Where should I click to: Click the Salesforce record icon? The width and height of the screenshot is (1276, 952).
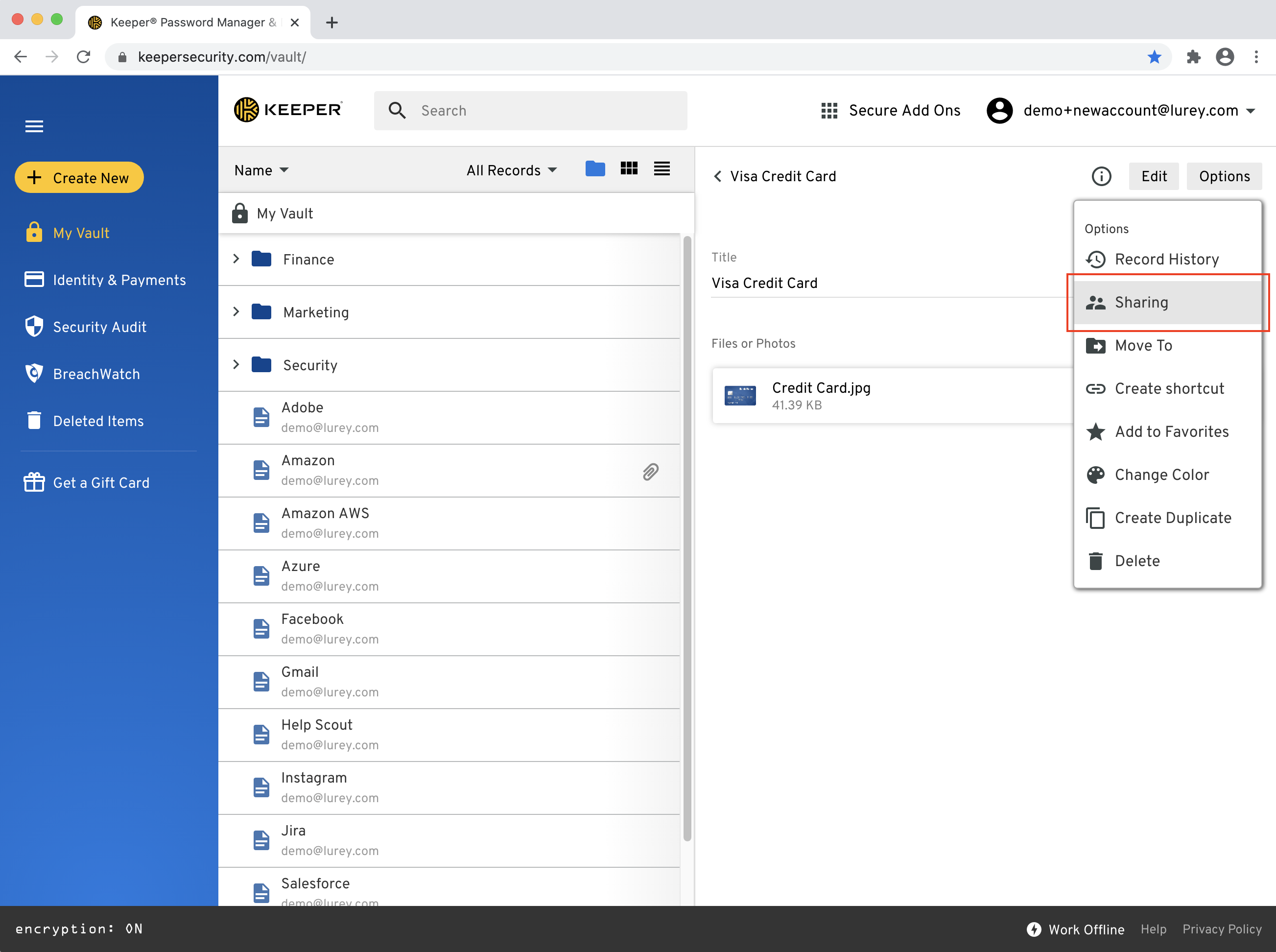click(261, 893)
